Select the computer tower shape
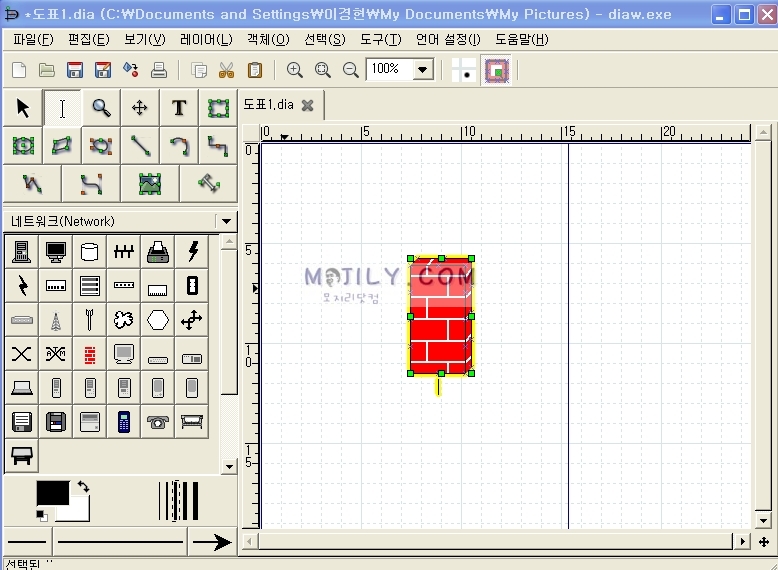Viewport: 778px width, 570px height. 22,252
